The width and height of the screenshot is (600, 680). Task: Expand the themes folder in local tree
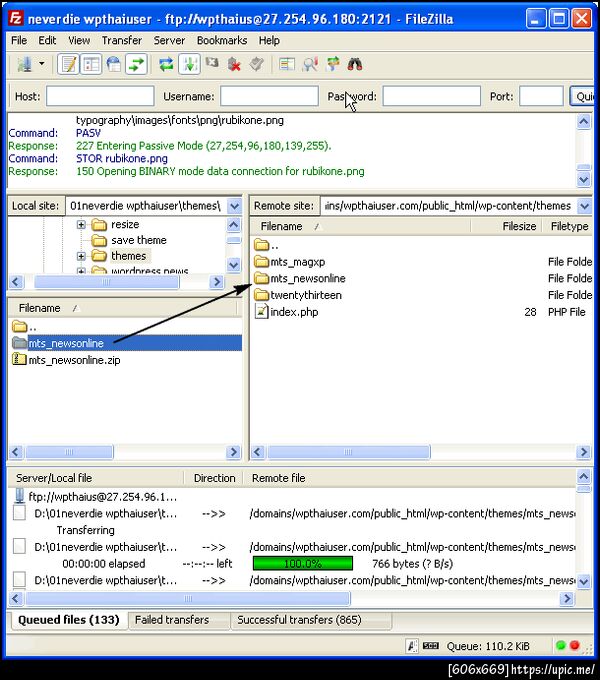(81, 256)
